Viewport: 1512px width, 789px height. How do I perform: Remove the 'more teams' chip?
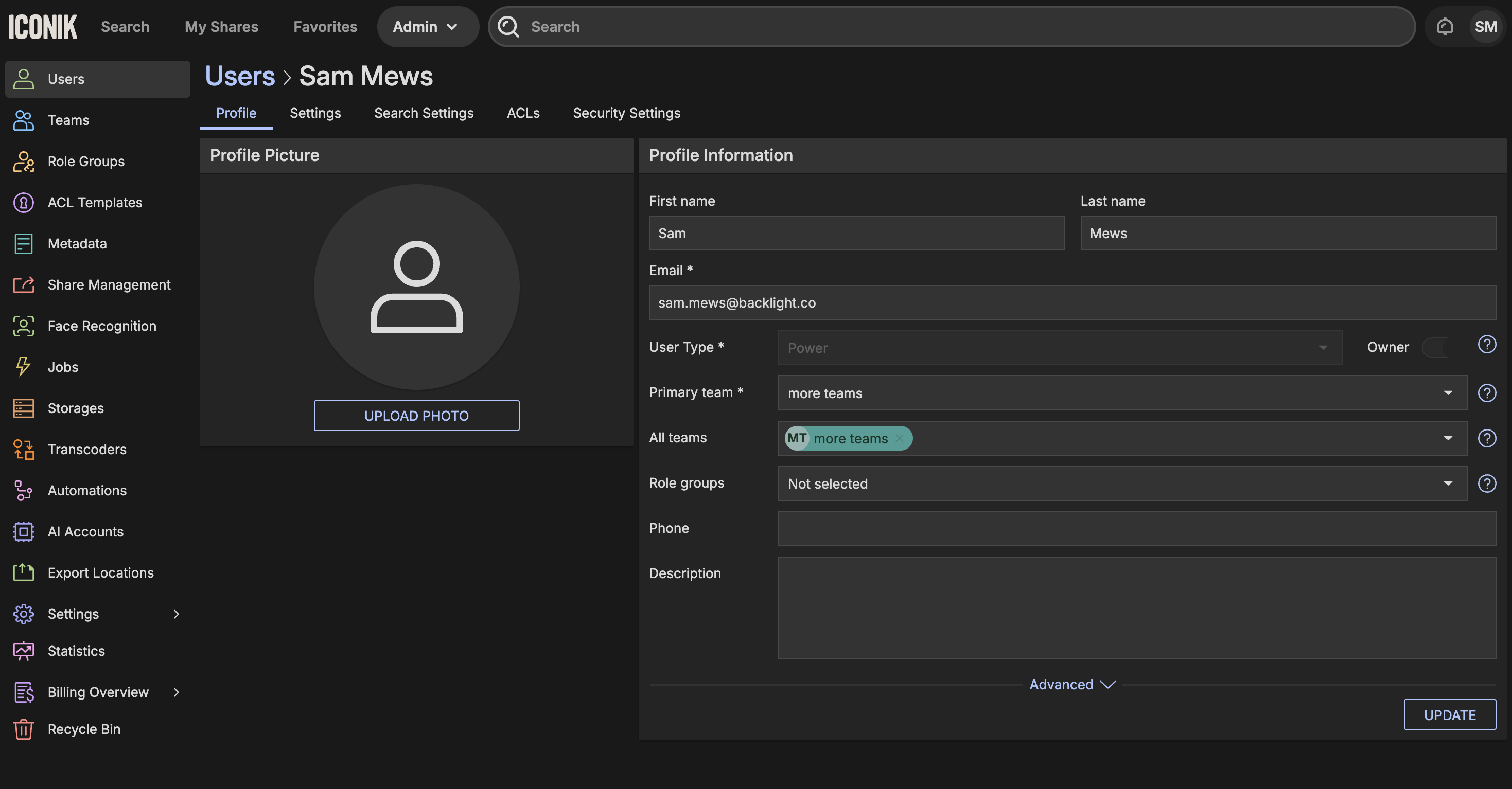(x=899, y=438)
